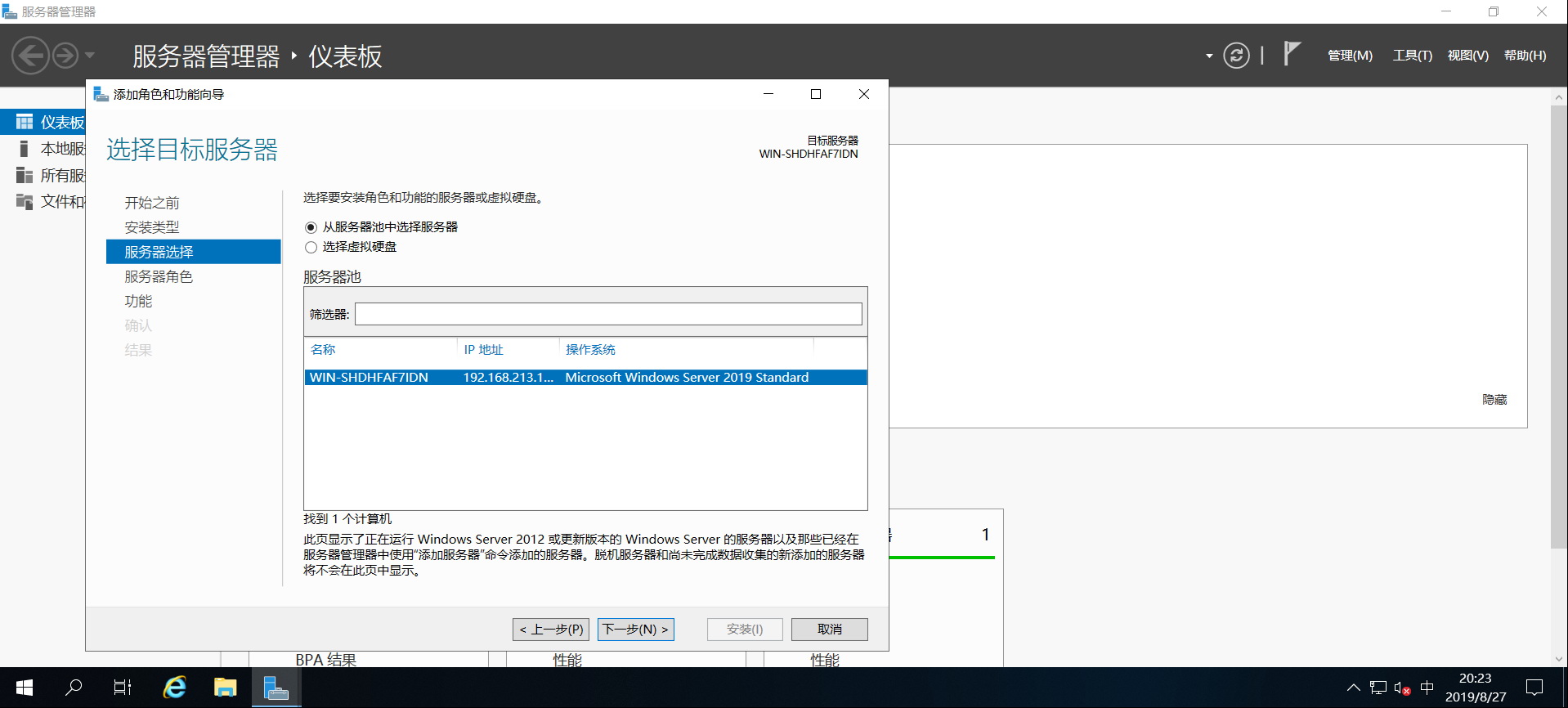Open the 帮助(H) menu
1568x708 pixels.
[x=1525, y=56]
